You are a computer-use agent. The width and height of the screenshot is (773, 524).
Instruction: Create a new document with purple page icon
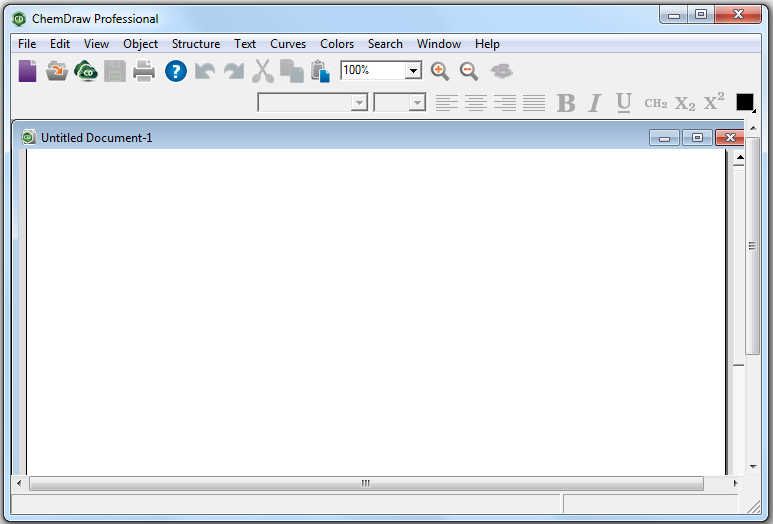[28, 71]
